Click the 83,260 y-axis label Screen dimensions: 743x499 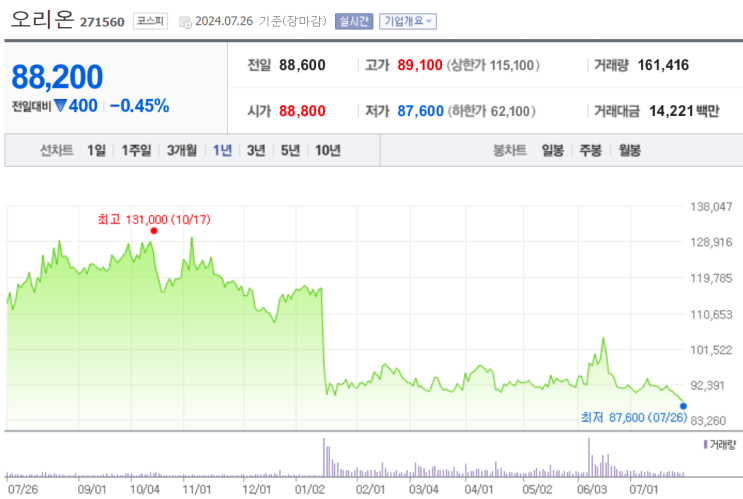(708, 421)
